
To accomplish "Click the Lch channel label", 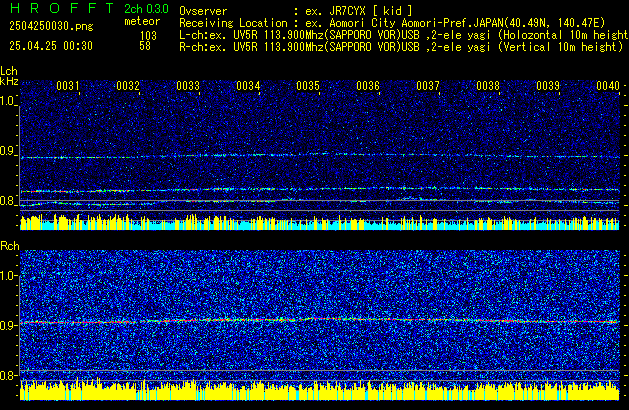I will [x=9, y=71].
